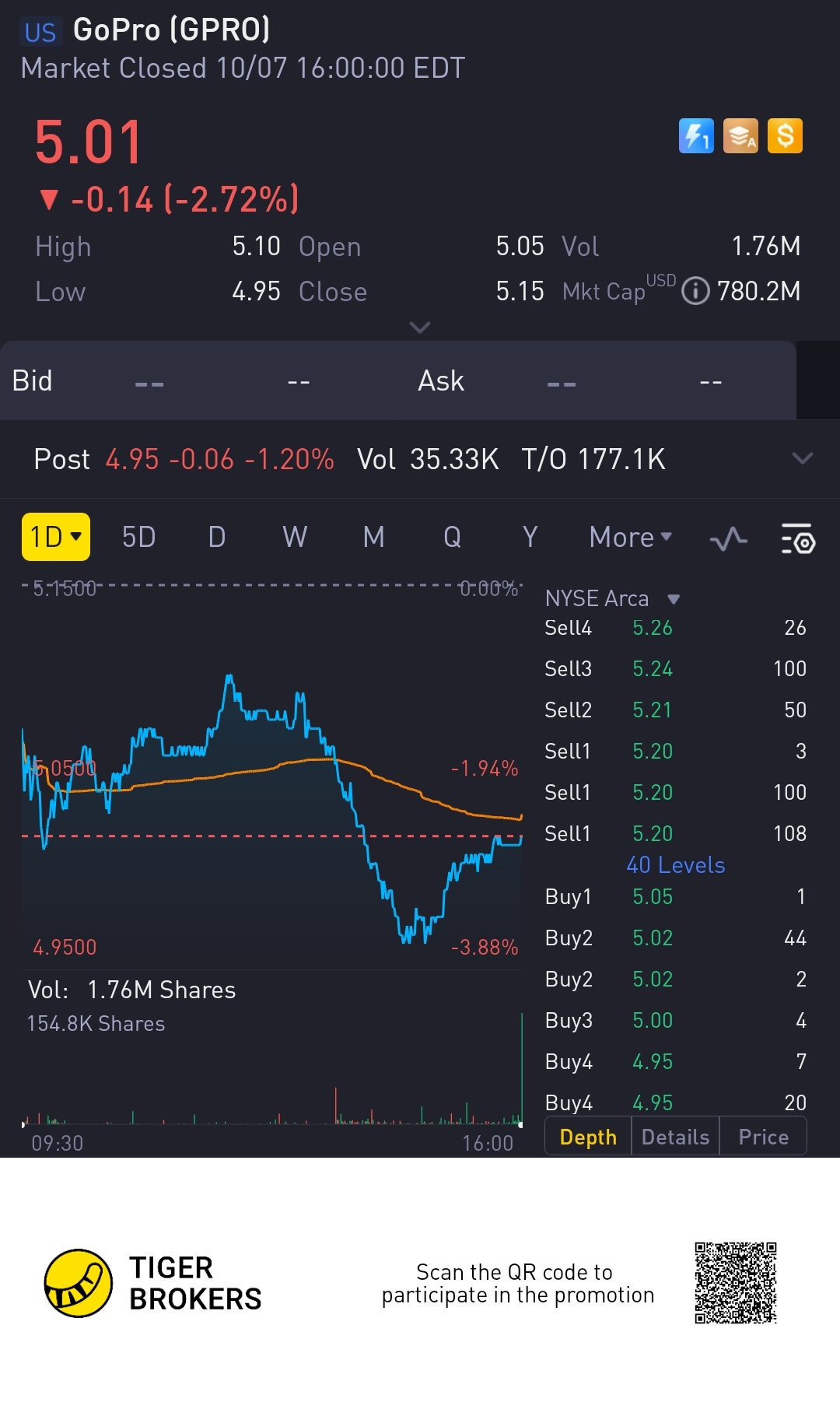Open the chart indicator waveform icon
840x1409 pixels.
(x=729, y=538)
